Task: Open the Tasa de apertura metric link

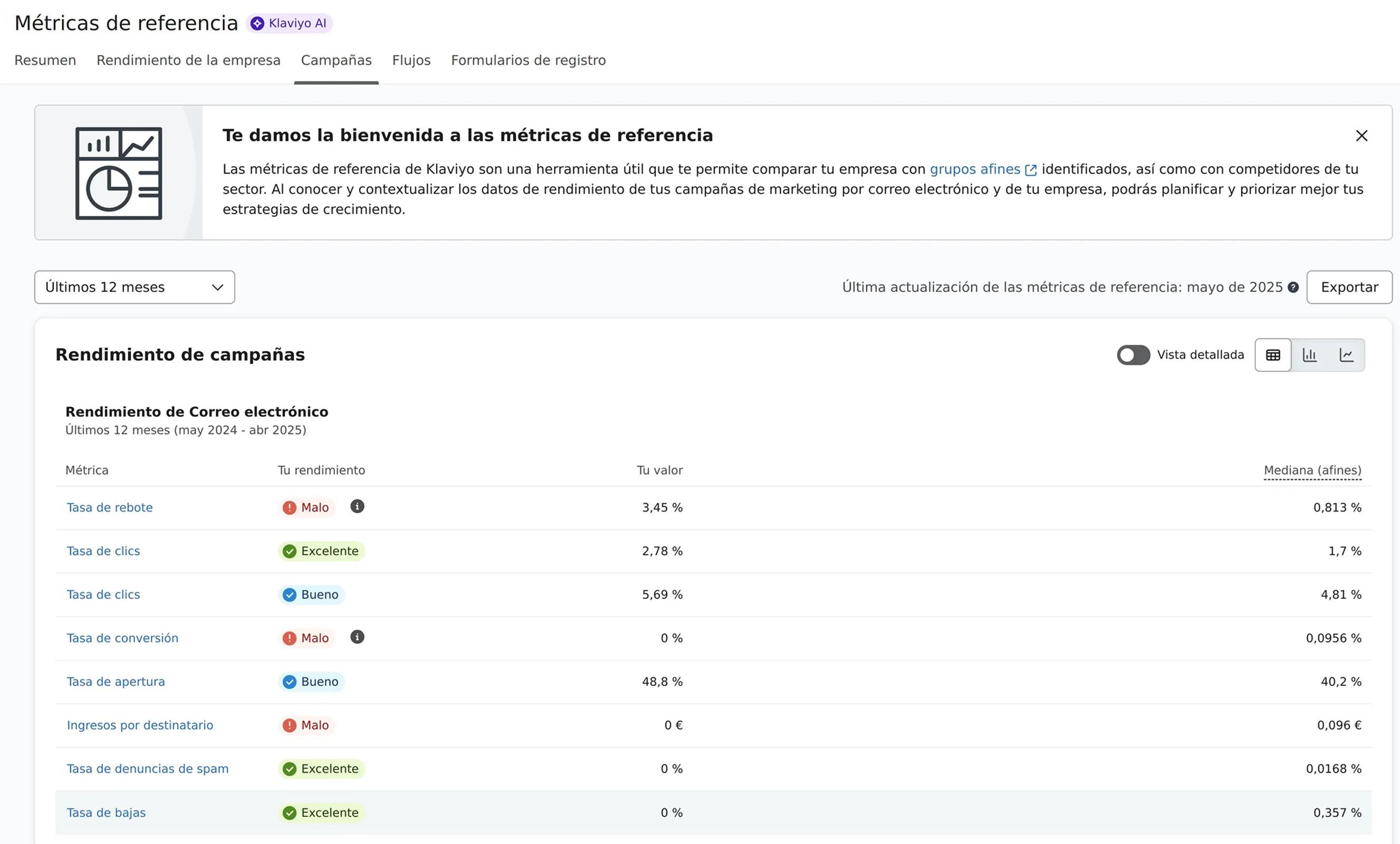Action: click(116, 682)
